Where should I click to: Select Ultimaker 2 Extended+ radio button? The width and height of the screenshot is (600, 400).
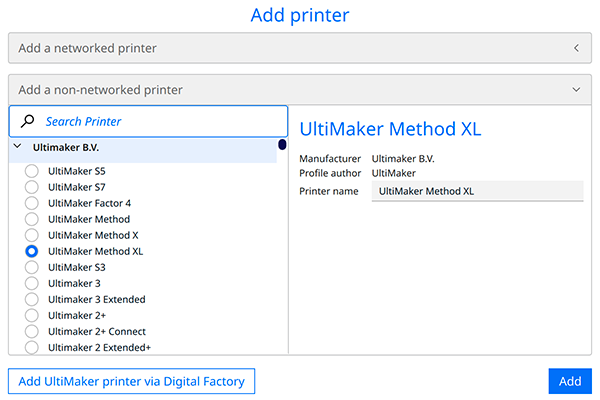point(32,347)
